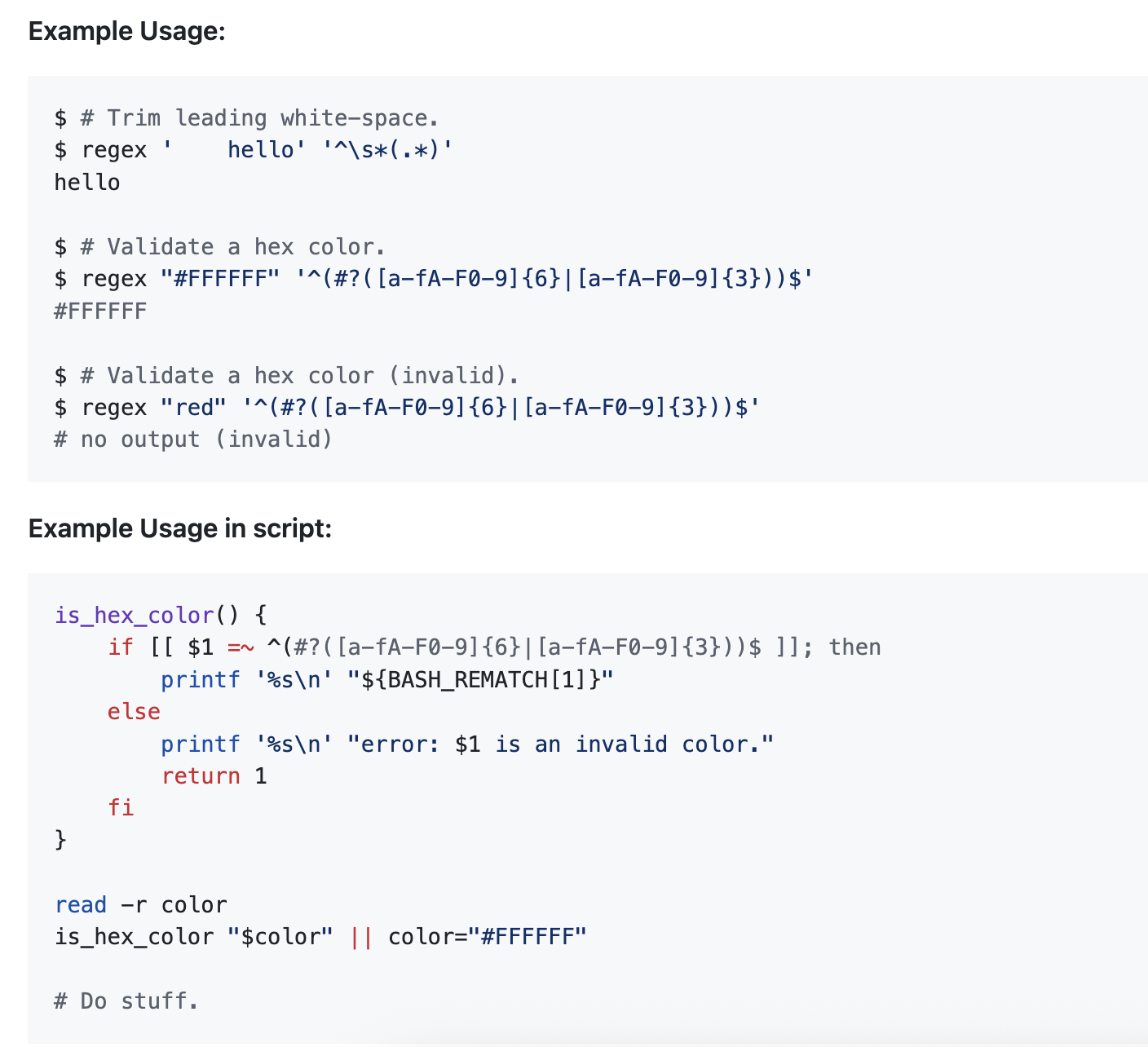The height and width of the screenshot is (1047, 1148).
Task: Click the printf line with BASH_REMATCH
Action: coord(386,680)
